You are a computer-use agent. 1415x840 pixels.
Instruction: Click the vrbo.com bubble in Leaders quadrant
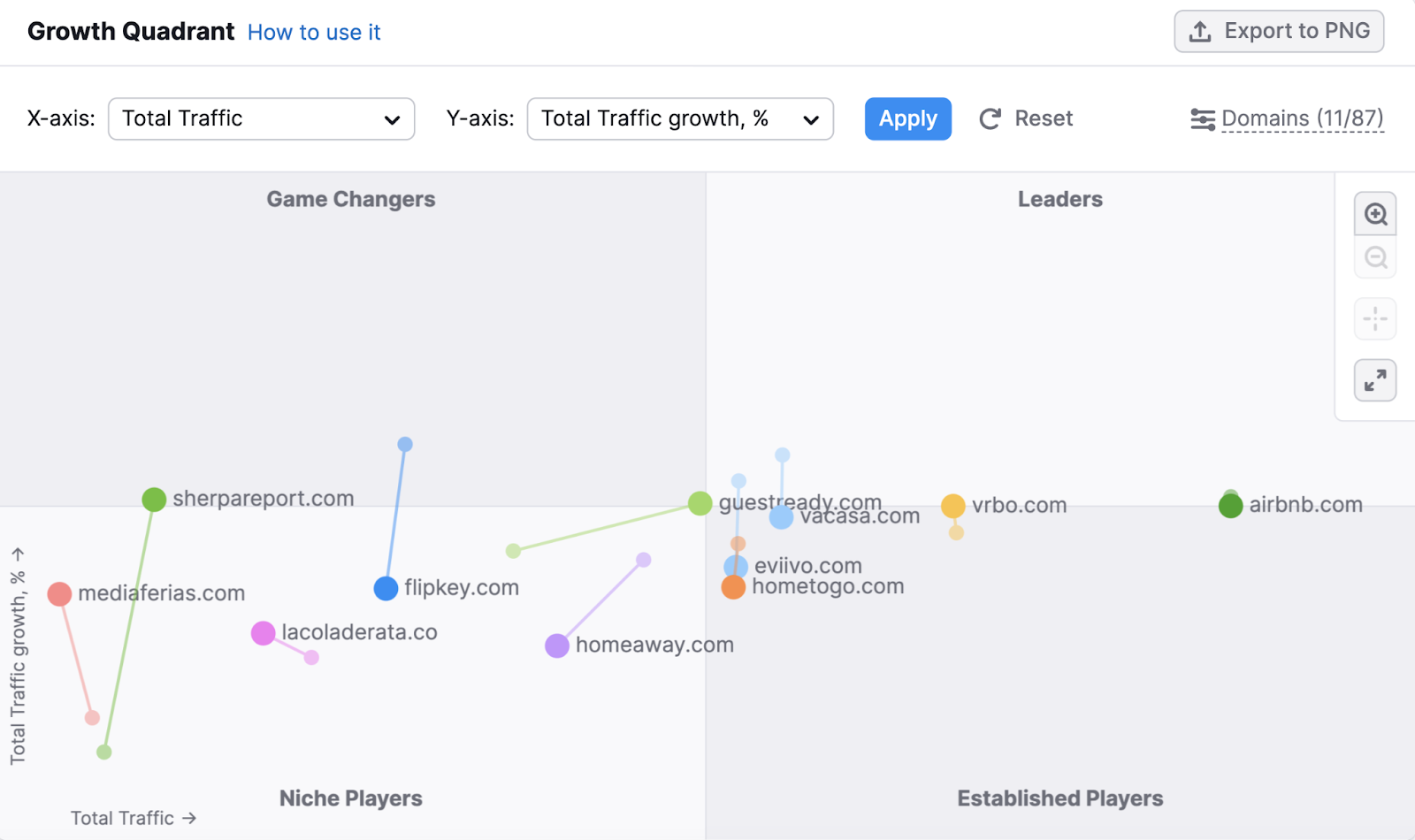click(x=953, y=506)
